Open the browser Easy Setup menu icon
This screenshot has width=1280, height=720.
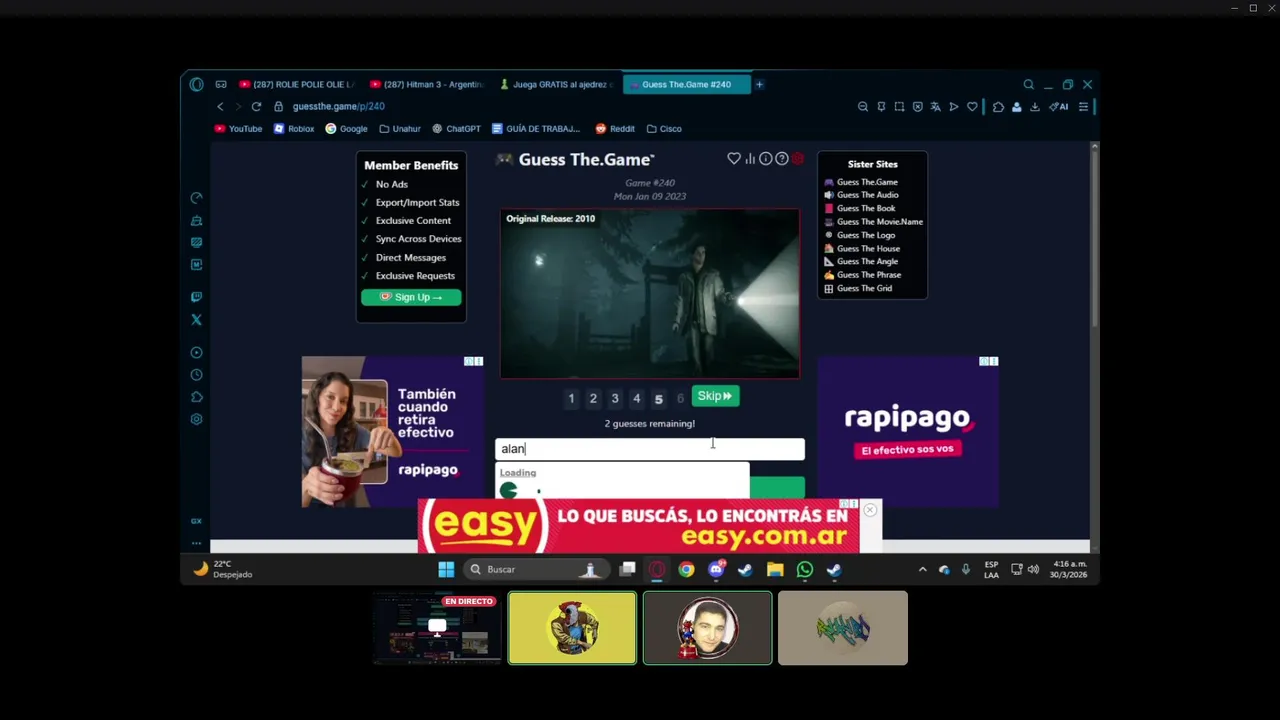coord(1083,107)
